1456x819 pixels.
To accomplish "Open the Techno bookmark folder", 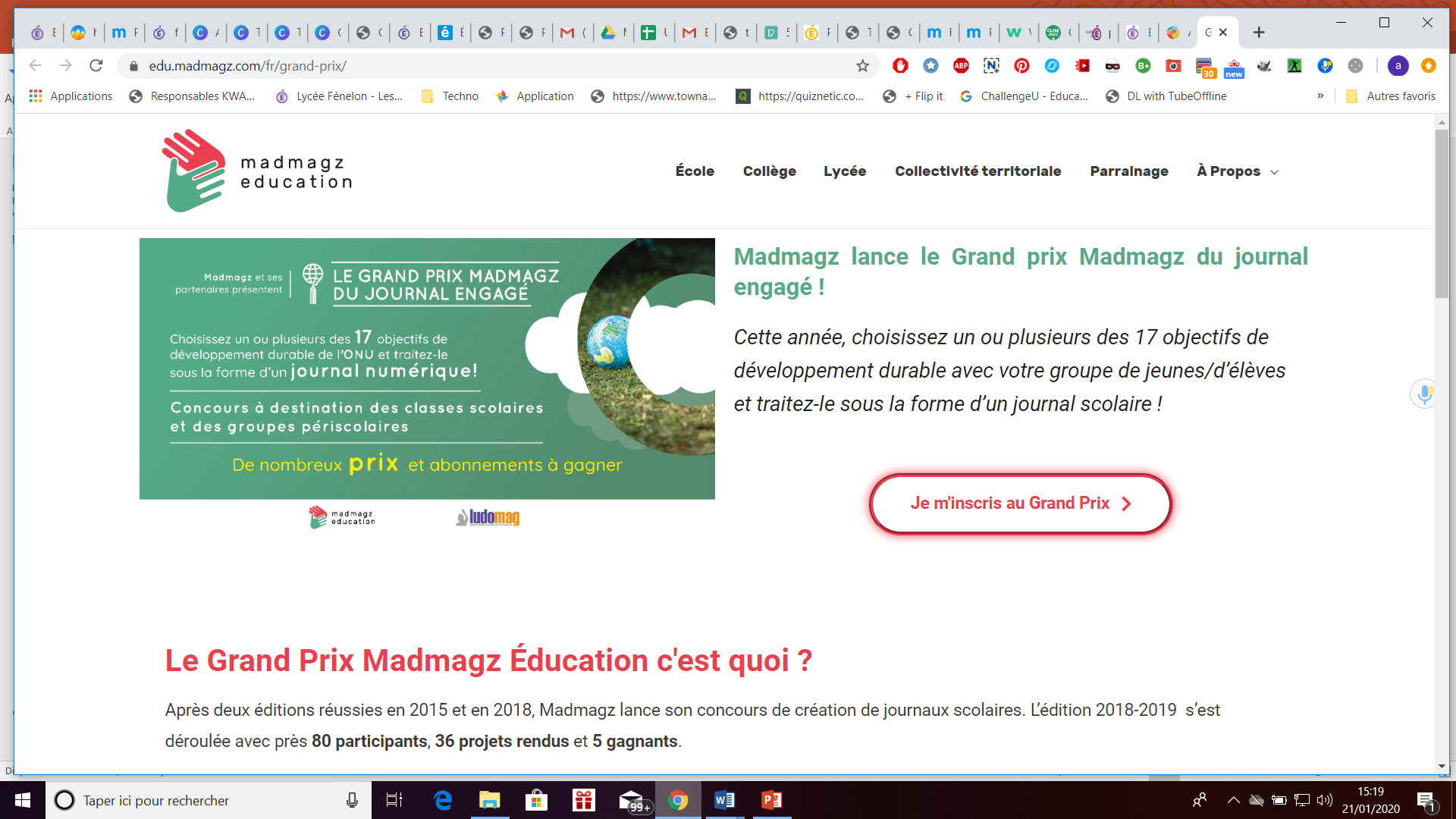I will [x=450, y=96].
